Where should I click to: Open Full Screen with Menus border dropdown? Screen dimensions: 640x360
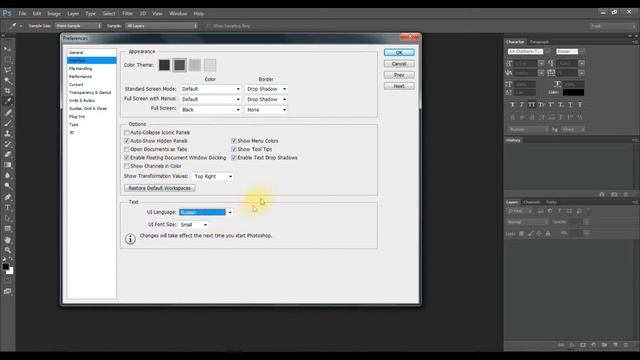[x=266, y=99]
